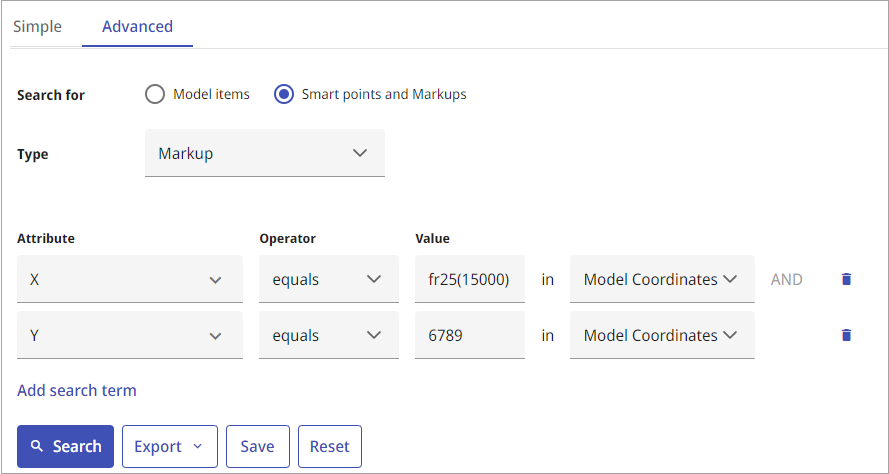Switch to the Simple tab
The width and height of the screenshot is (889, 474).
pos(37,27)
